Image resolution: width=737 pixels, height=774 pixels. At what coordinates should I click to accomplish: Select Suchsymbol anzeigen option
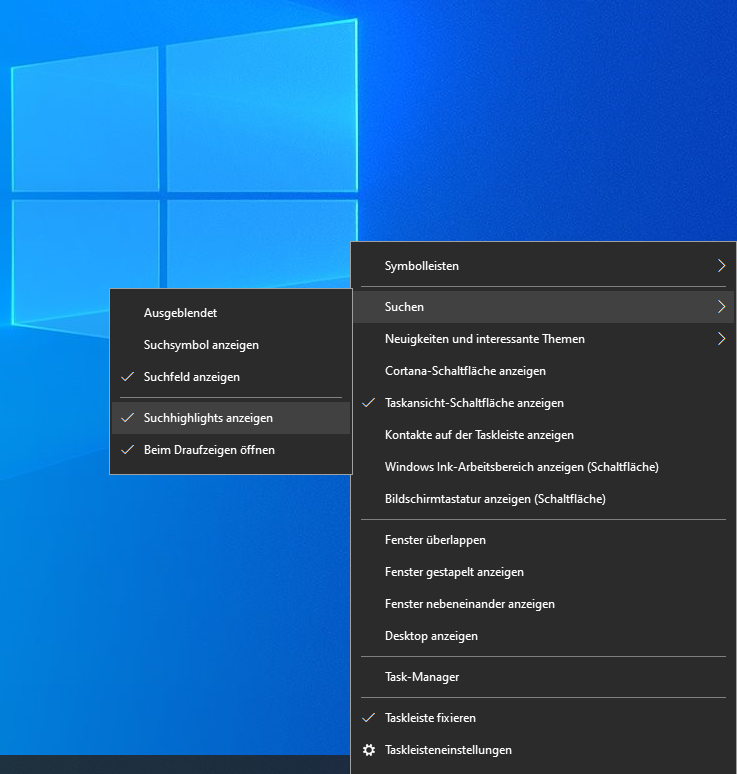pos(231,345)
